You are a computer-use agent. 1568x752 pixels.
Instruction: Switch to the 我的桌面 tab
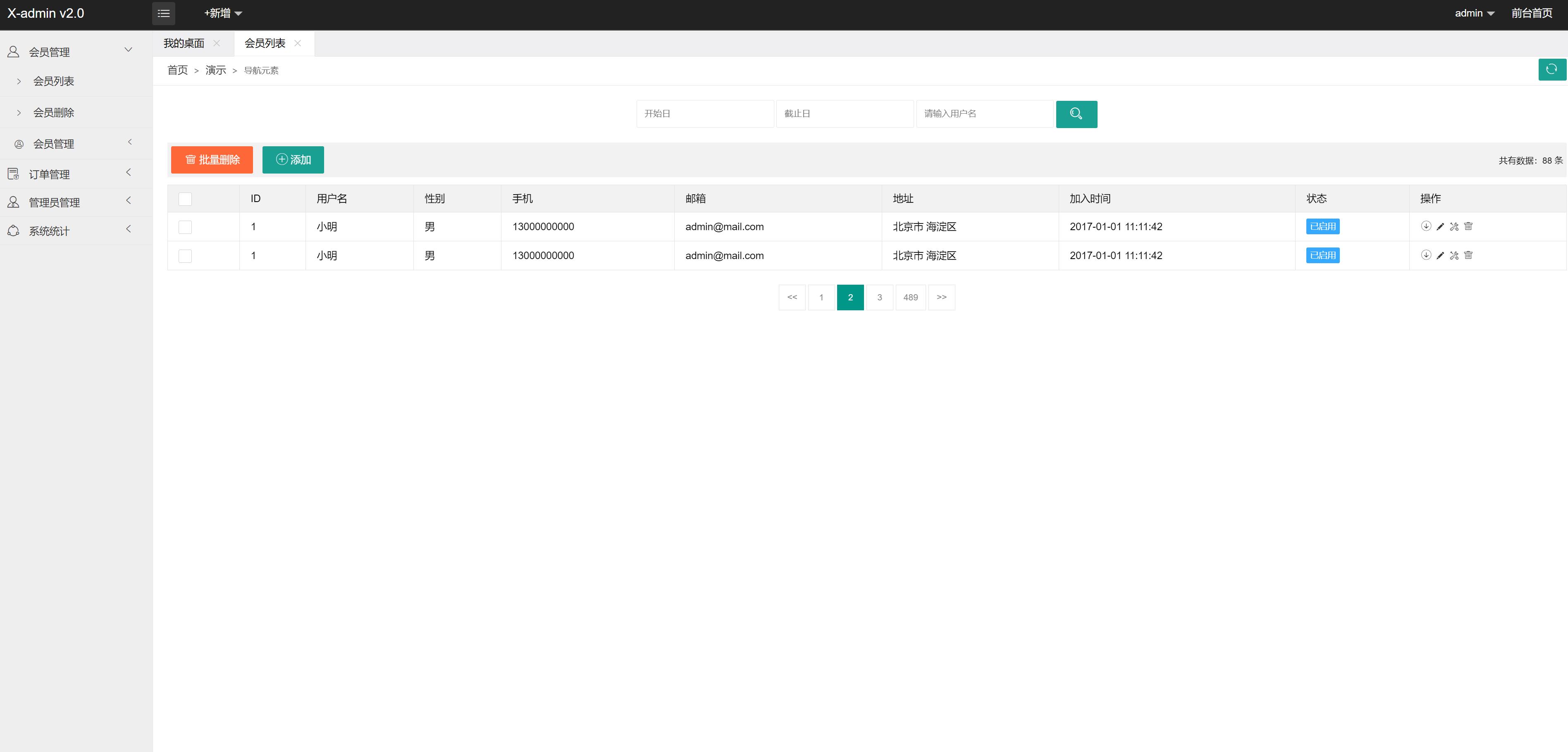click(184, 43)
